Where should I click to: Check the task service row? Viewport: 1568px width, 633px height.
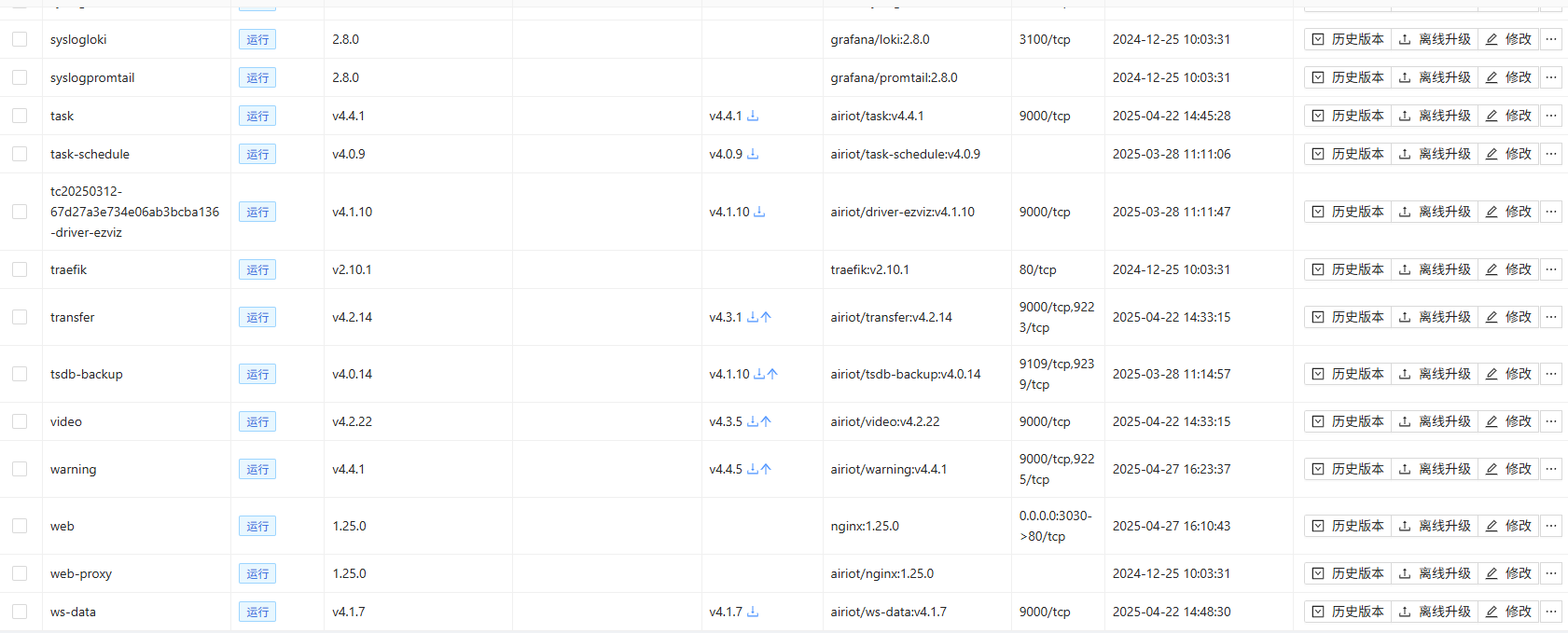(20, 116)
